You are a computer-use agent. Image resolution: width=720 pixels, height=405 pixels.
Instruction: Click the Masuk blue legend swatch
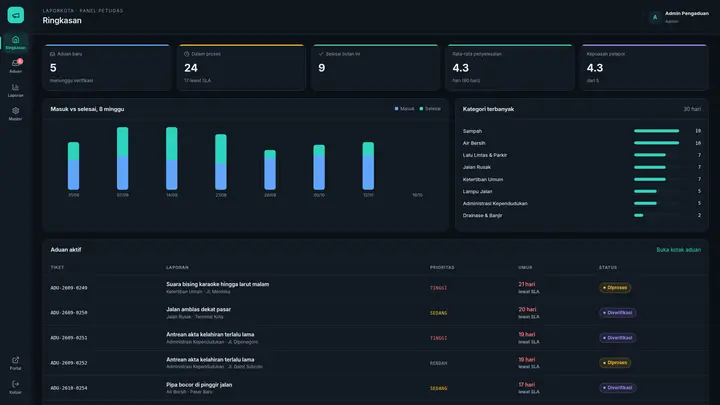(396, 109)
